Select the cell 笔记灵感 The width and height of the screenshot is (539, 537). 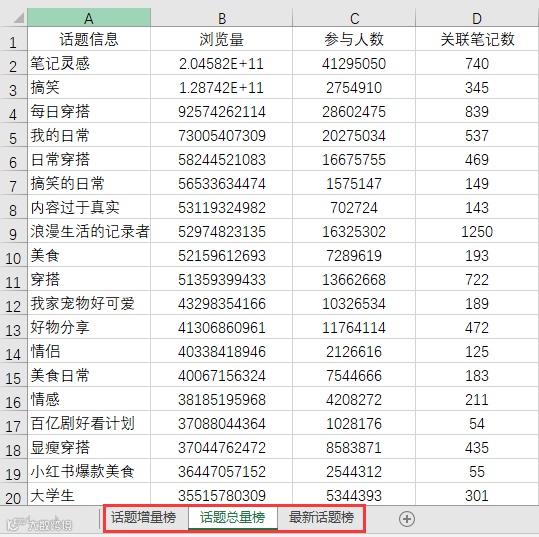pyautogui.click(x=89, y=63)
